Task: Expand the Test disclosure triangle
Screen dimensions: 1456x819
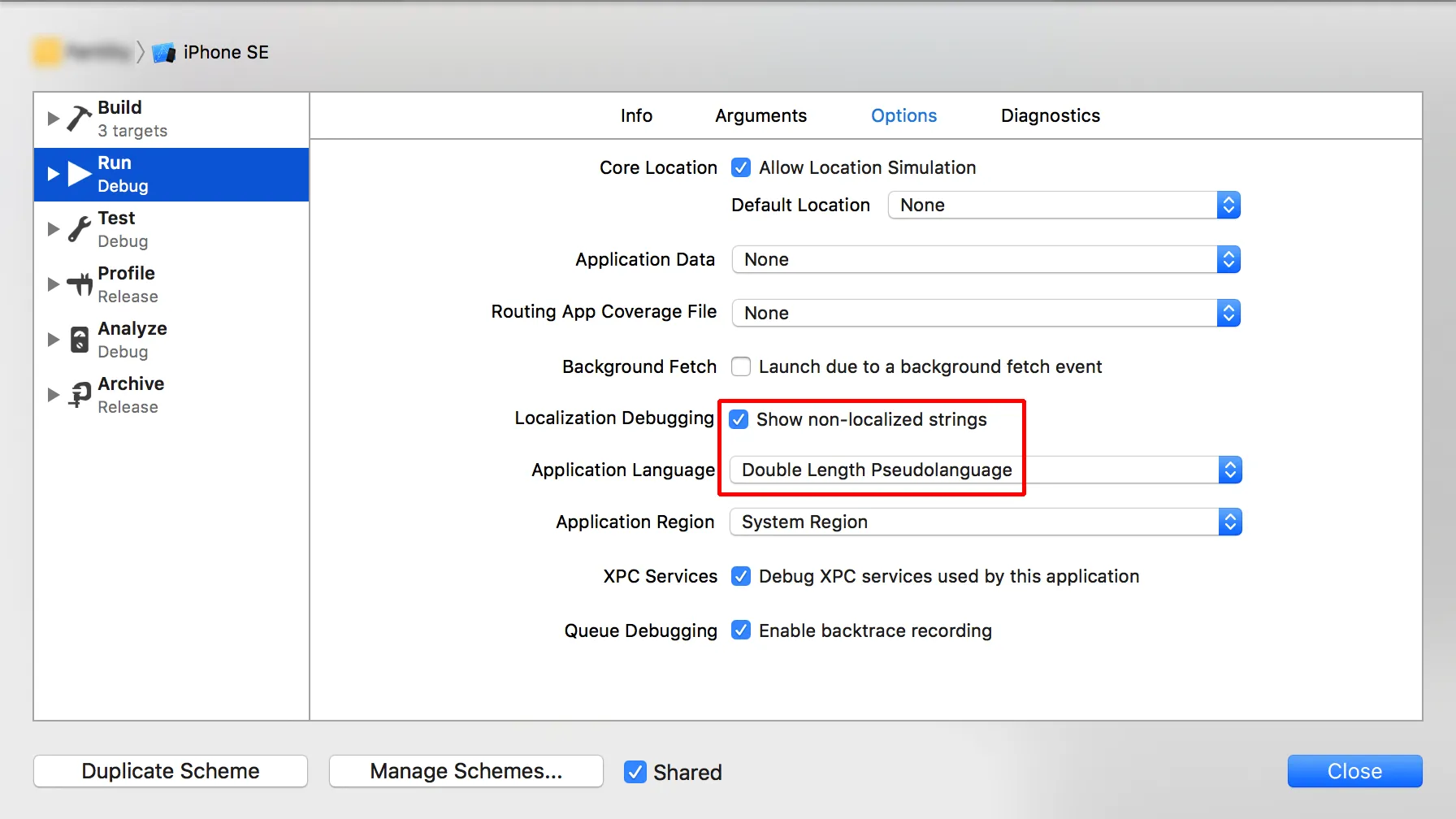Action: click(x=54, y=229)
